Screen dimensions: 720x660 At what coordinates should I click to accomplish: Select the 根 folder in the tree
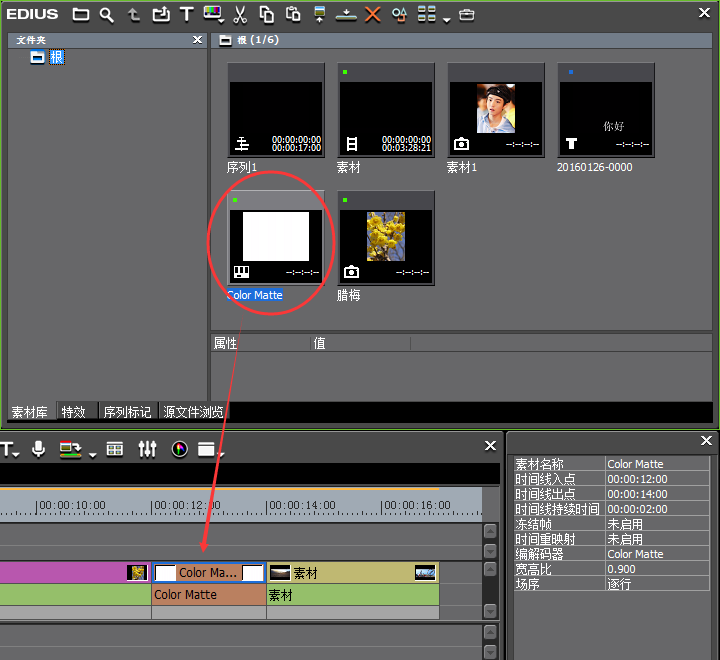point(57,57)
